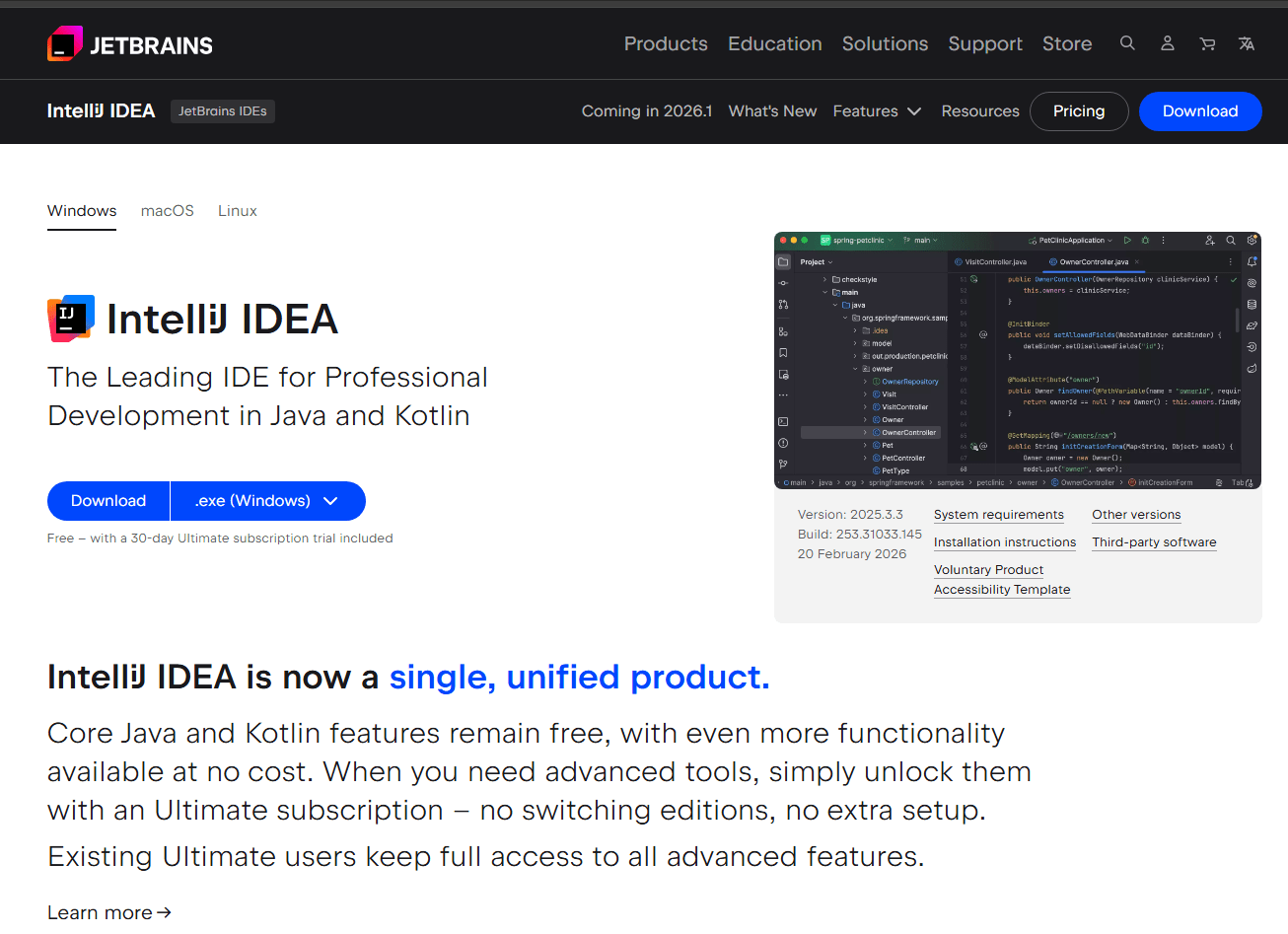Image resolution: width=1288 pixels, height=934 pixels.
Task: Open Other versions link
Action: point(1136,515)
